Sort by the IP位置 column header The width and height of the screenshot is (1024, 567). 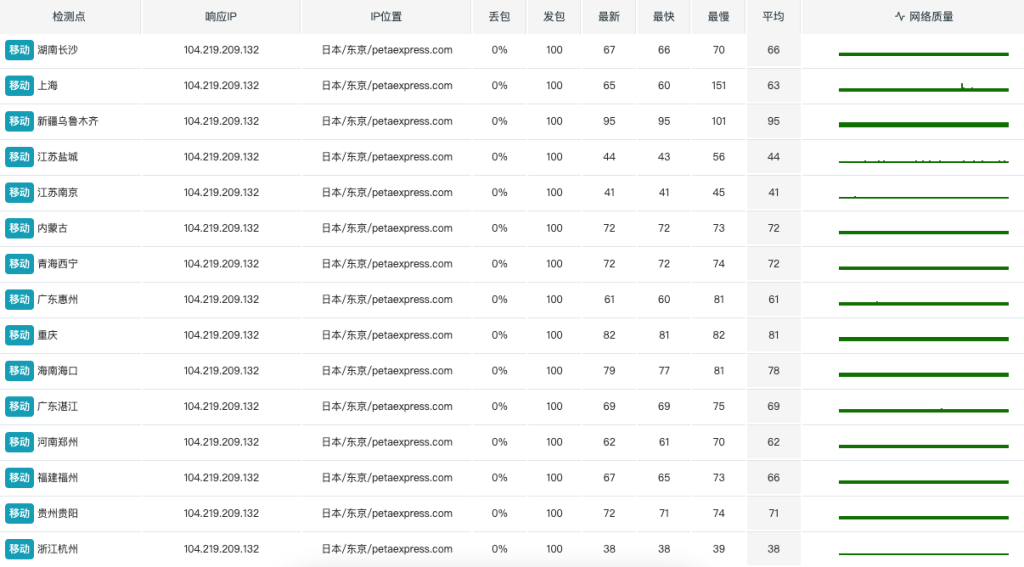coord(386,16)
